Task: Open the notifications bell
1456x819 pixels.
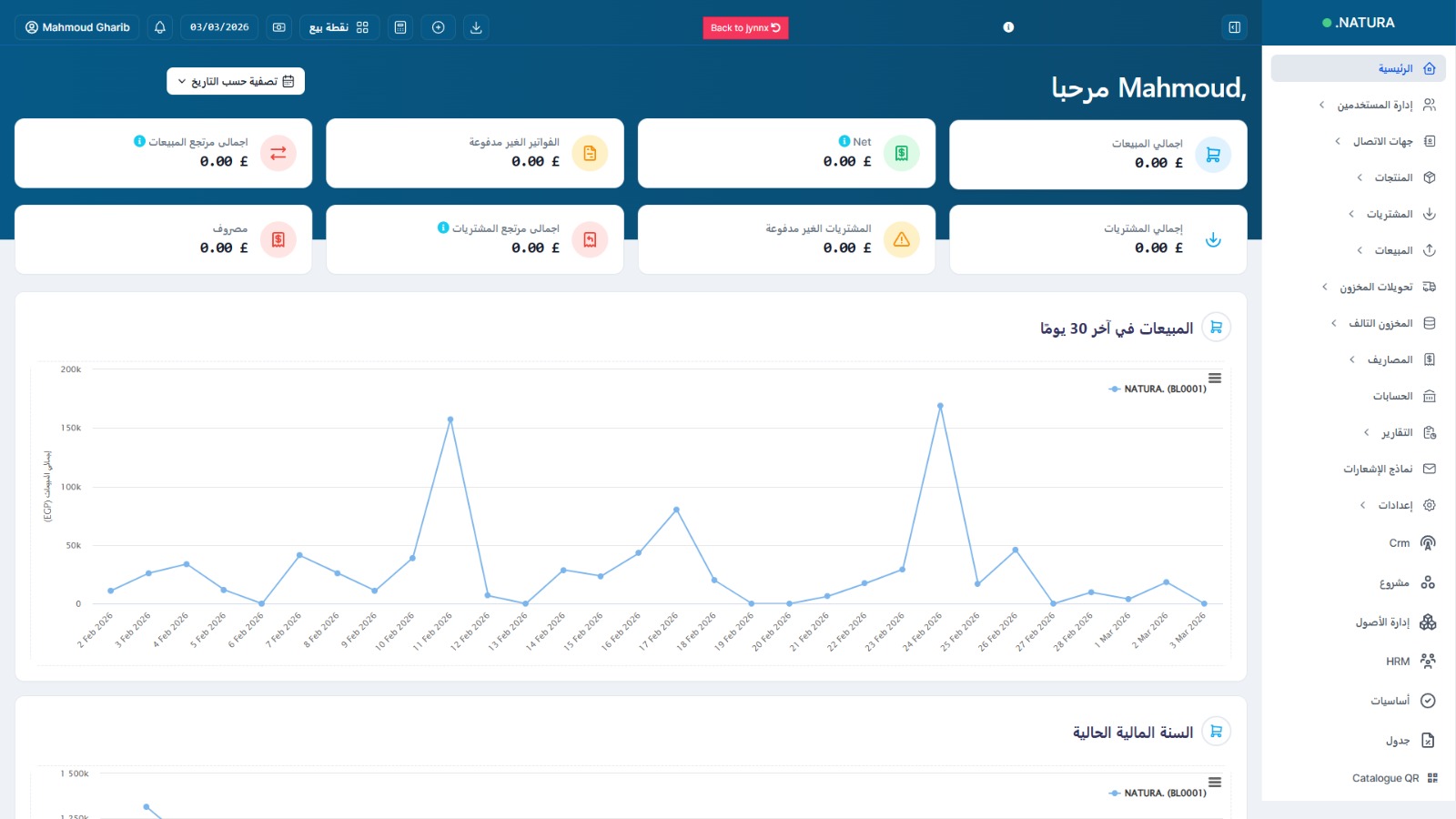Action: (x=160, y=27)
